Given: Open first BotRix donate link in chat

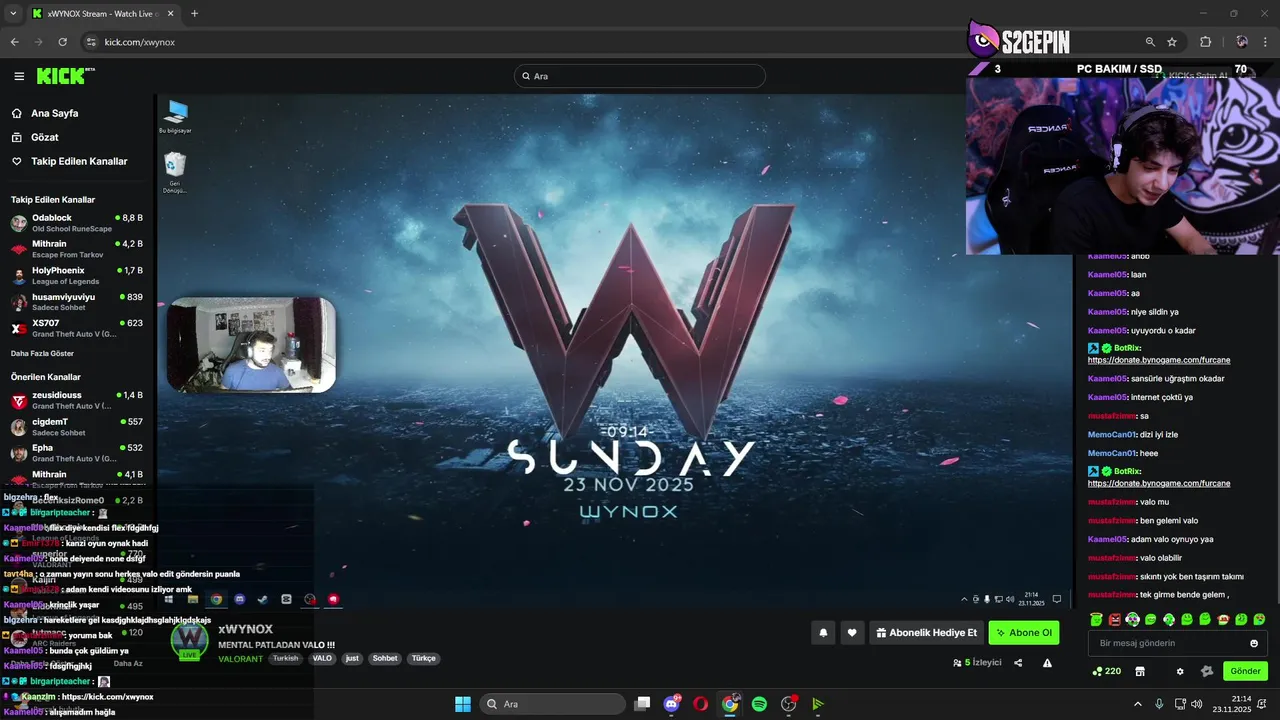Looking at the screenshot, I should pyautogui.click(x=1159, y=360).
